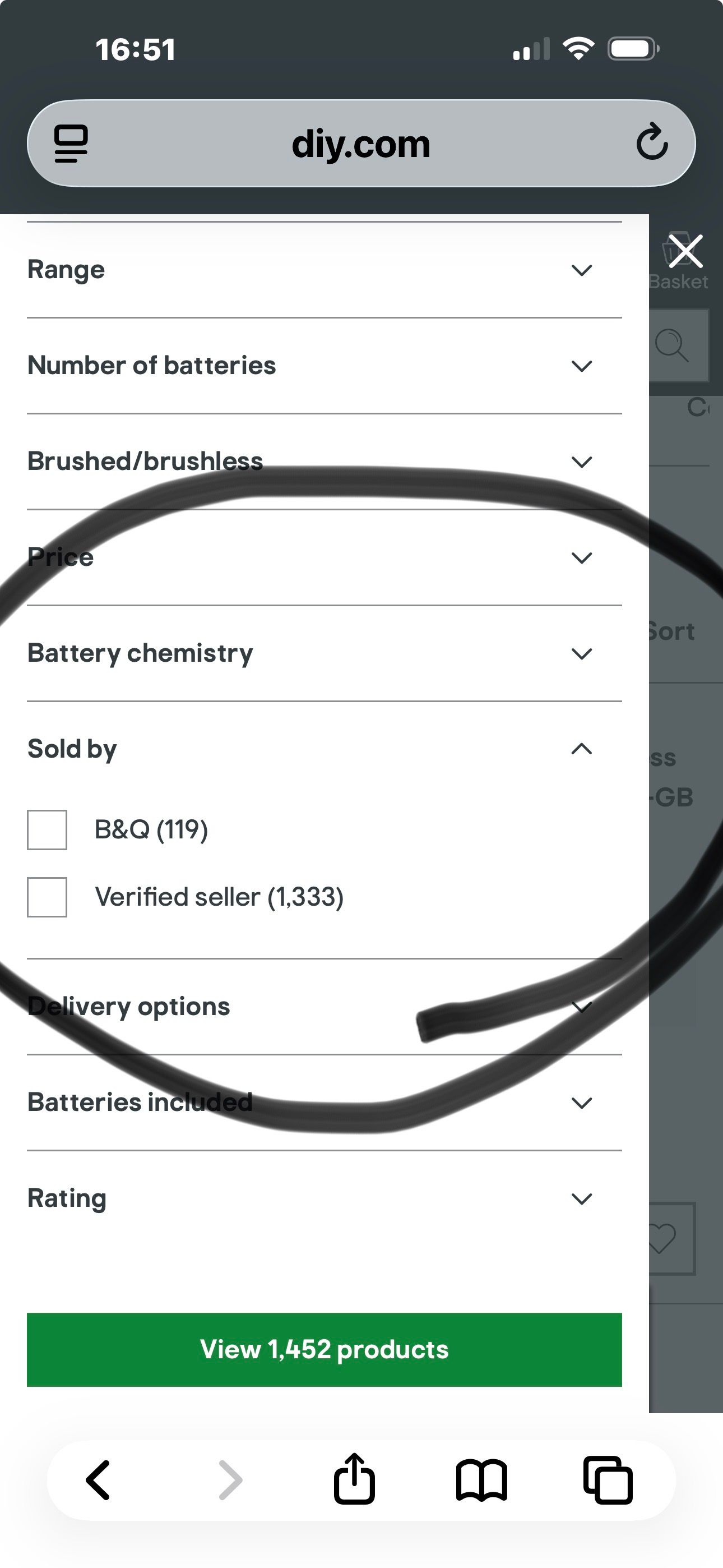Expand the Battery chemistry filter
The height and width of the screenshot is (1568, 723).
click(x=582, y=654)
